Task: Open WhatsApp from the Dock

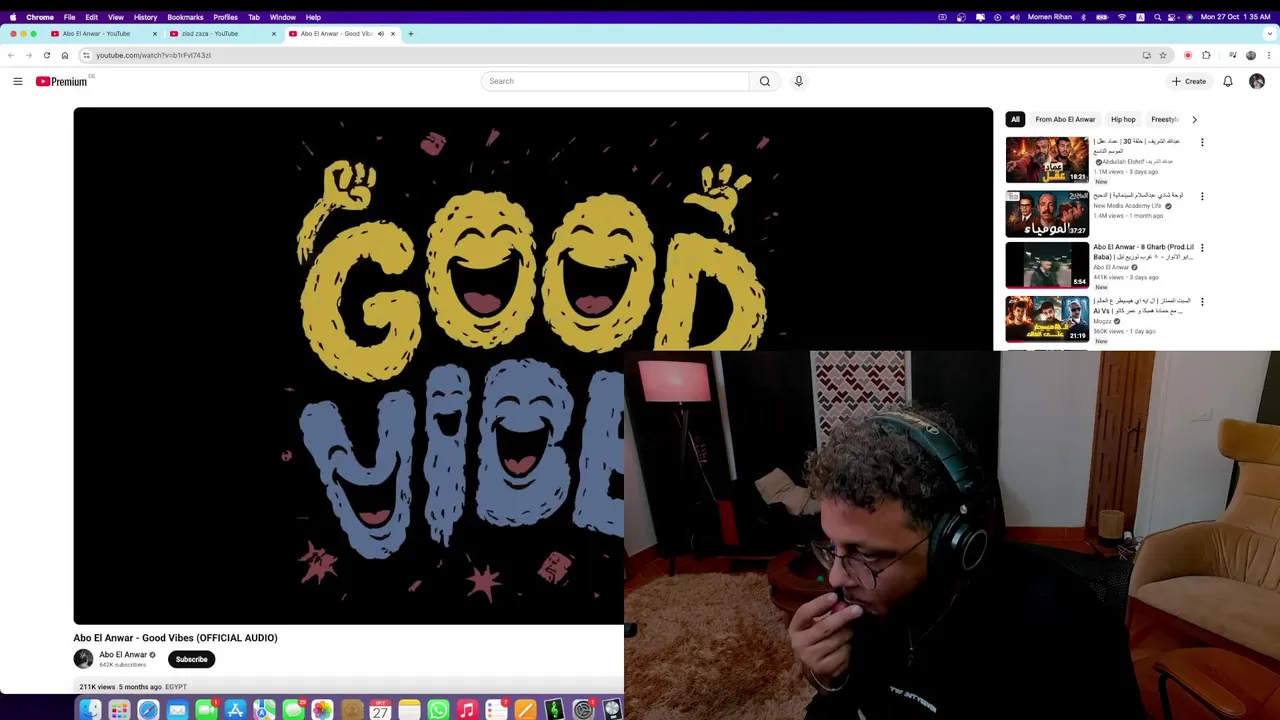Action: pos(438,710)
